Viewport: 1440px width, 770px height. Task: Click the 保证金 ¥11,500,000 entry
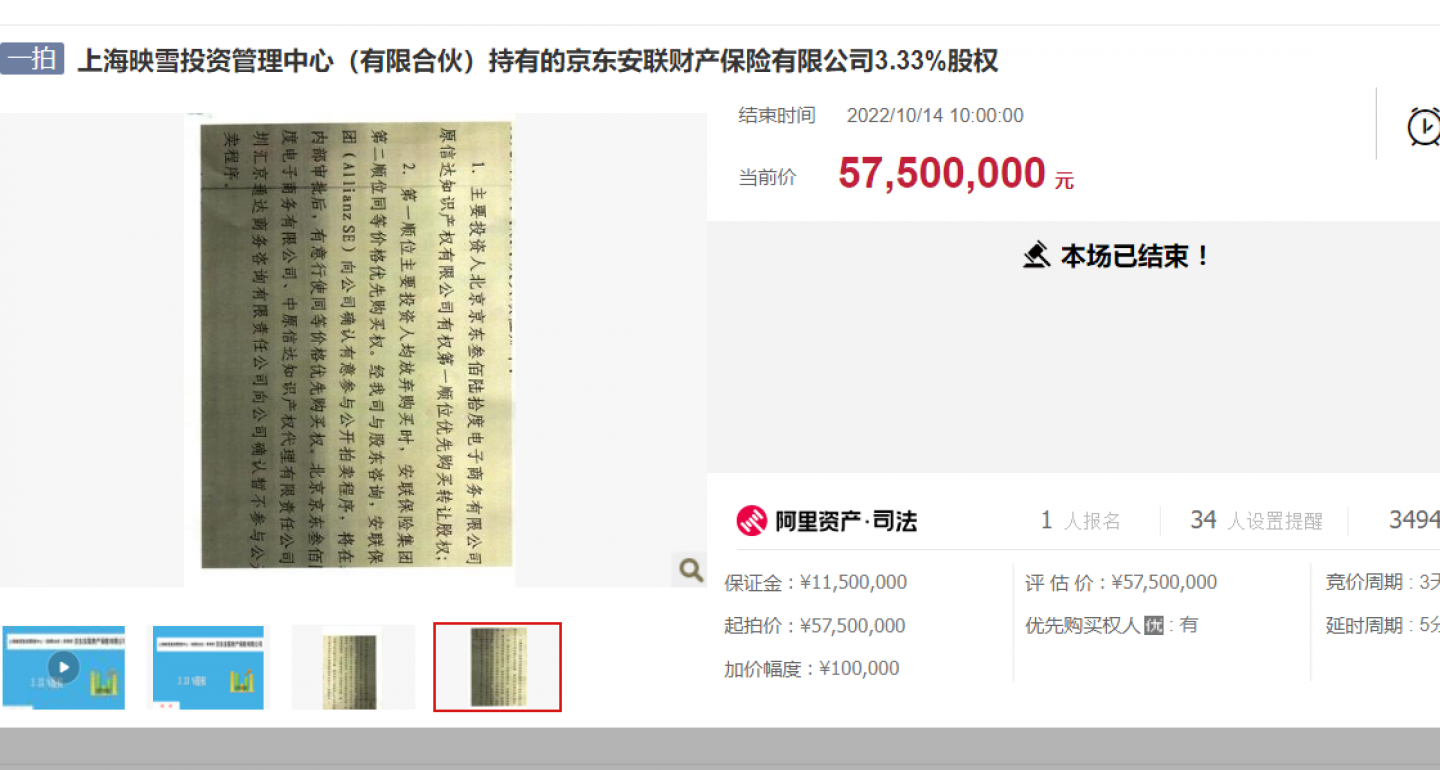[816, 582]
